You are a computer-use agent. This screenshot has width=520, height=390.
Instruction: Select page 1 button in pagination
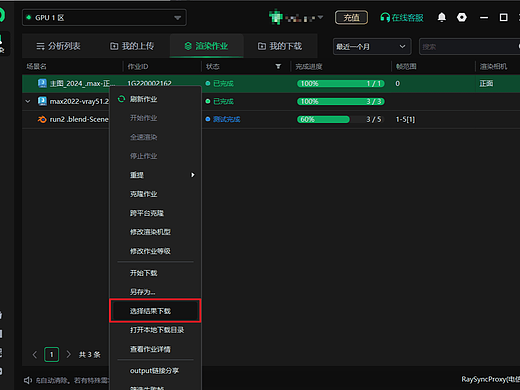(x=52, y=354)
